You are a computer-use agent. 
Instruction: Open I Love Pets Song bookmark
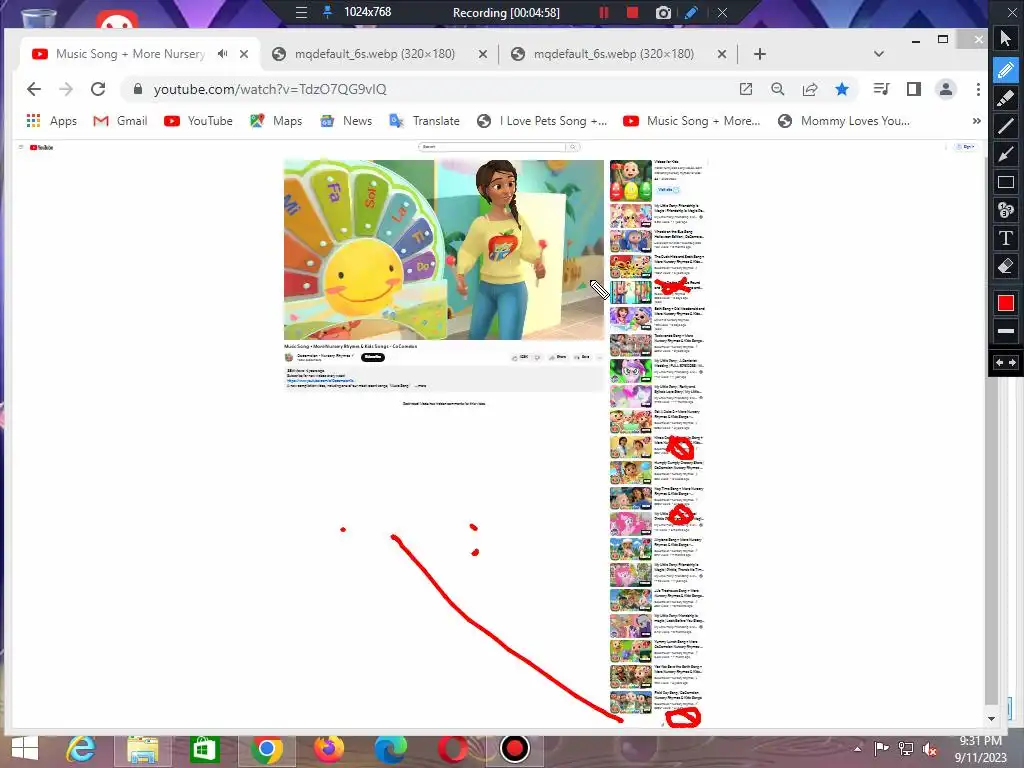point(541,121)
